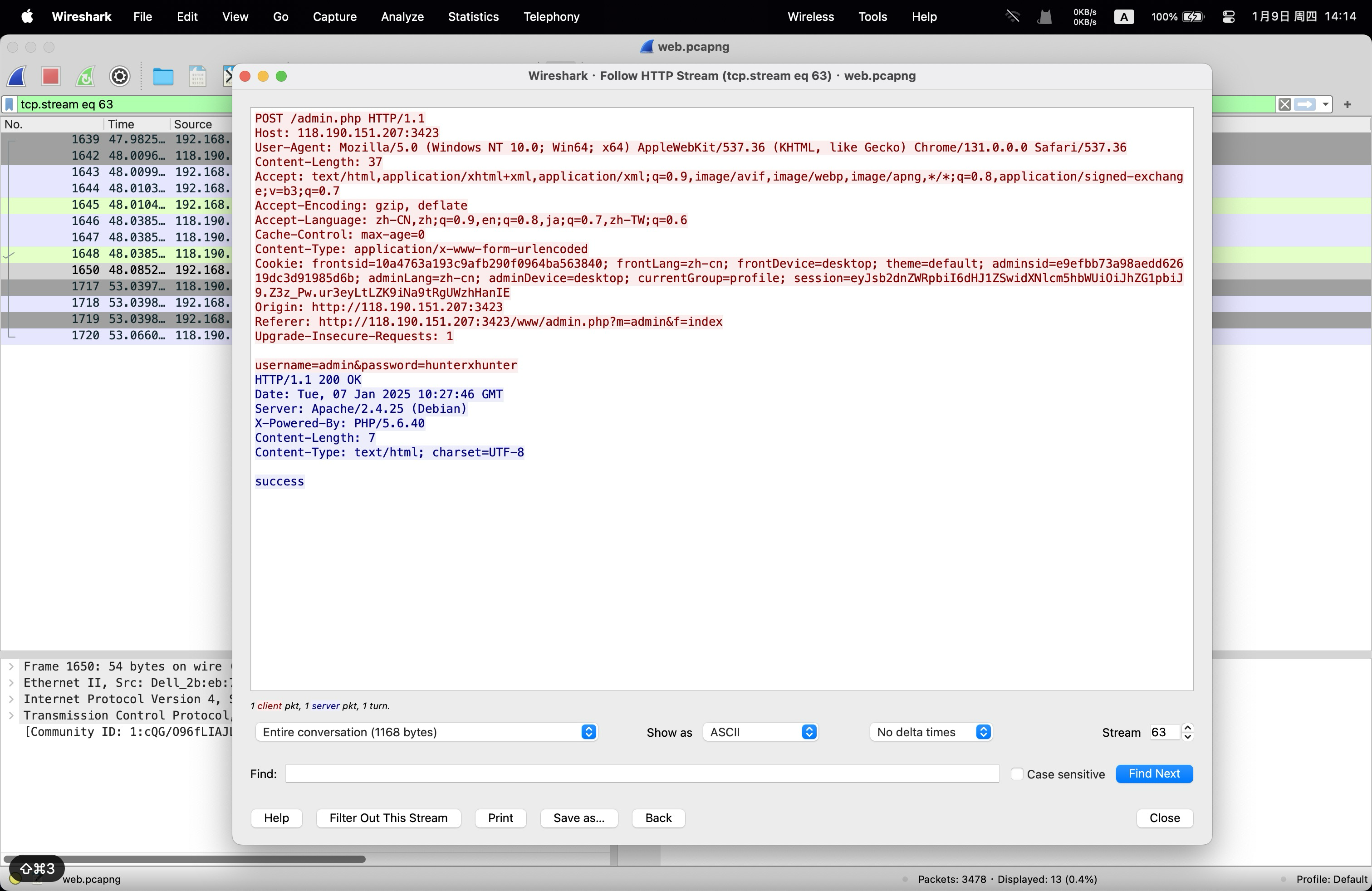The height and width of the screenshot is (891, 1372).
Task: Expand Frame 1650 tree row
Action: (11, 666)
